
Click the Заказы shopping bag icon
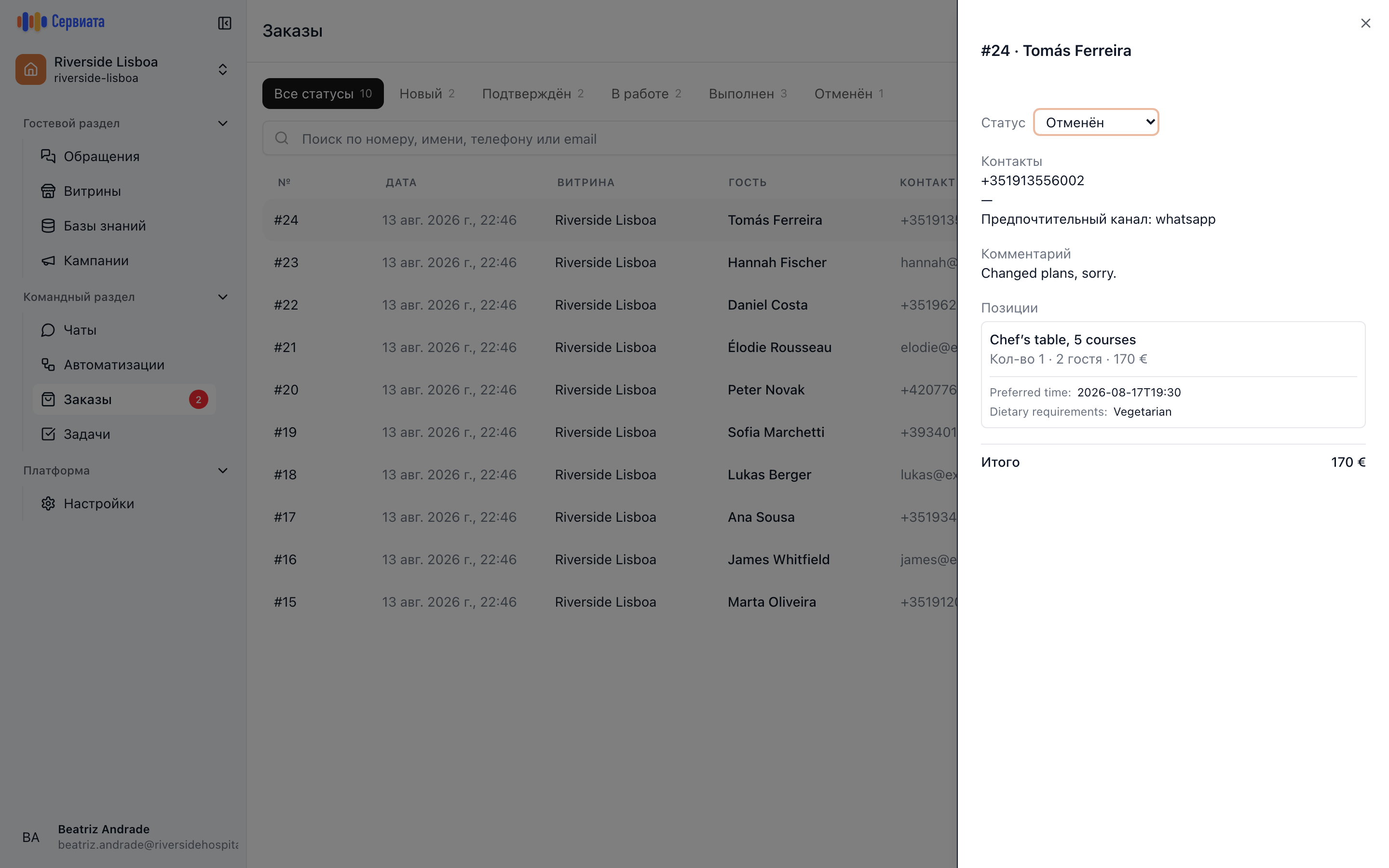(48, 400)
